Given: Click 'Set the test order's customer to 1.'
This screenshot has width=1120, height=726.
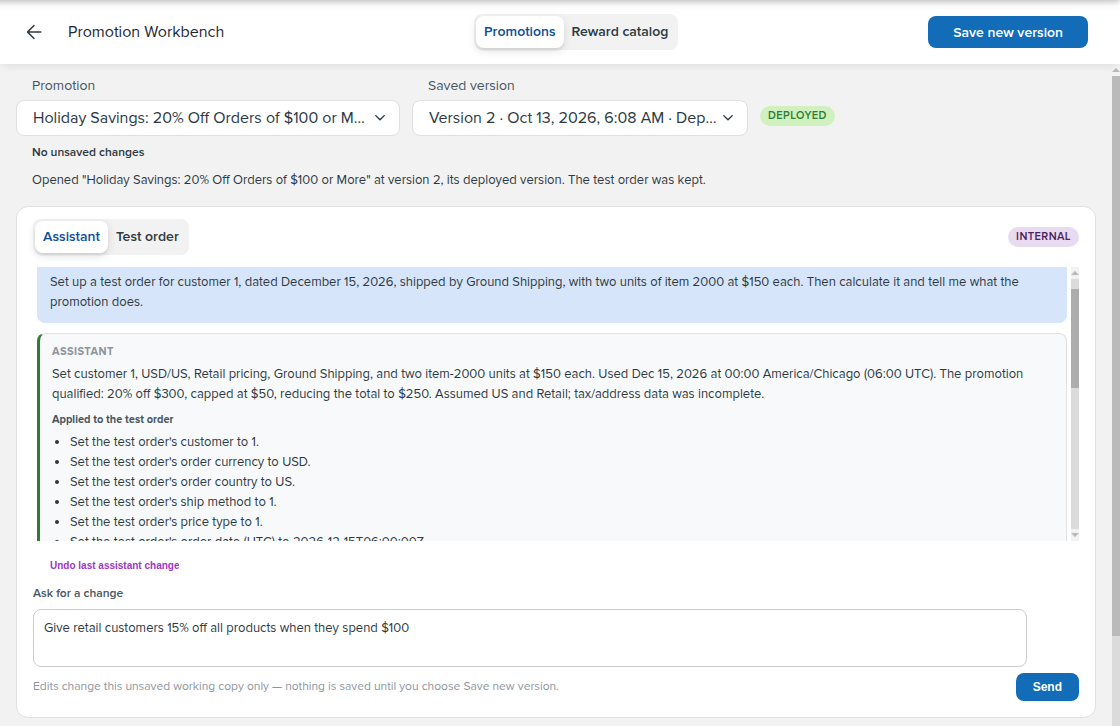Looking at the screenshot, I should [x=164, y=442].
